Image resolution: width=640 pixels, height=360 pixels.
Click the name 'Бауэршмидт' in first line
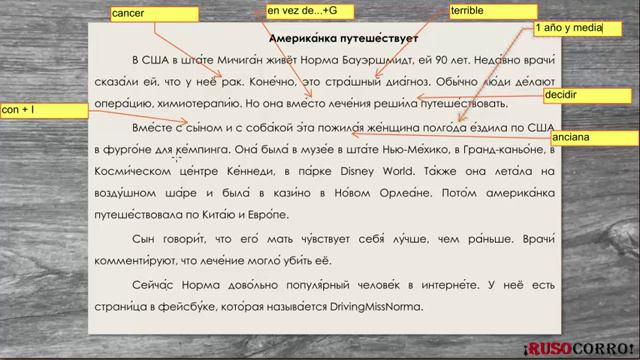[377, 60]
